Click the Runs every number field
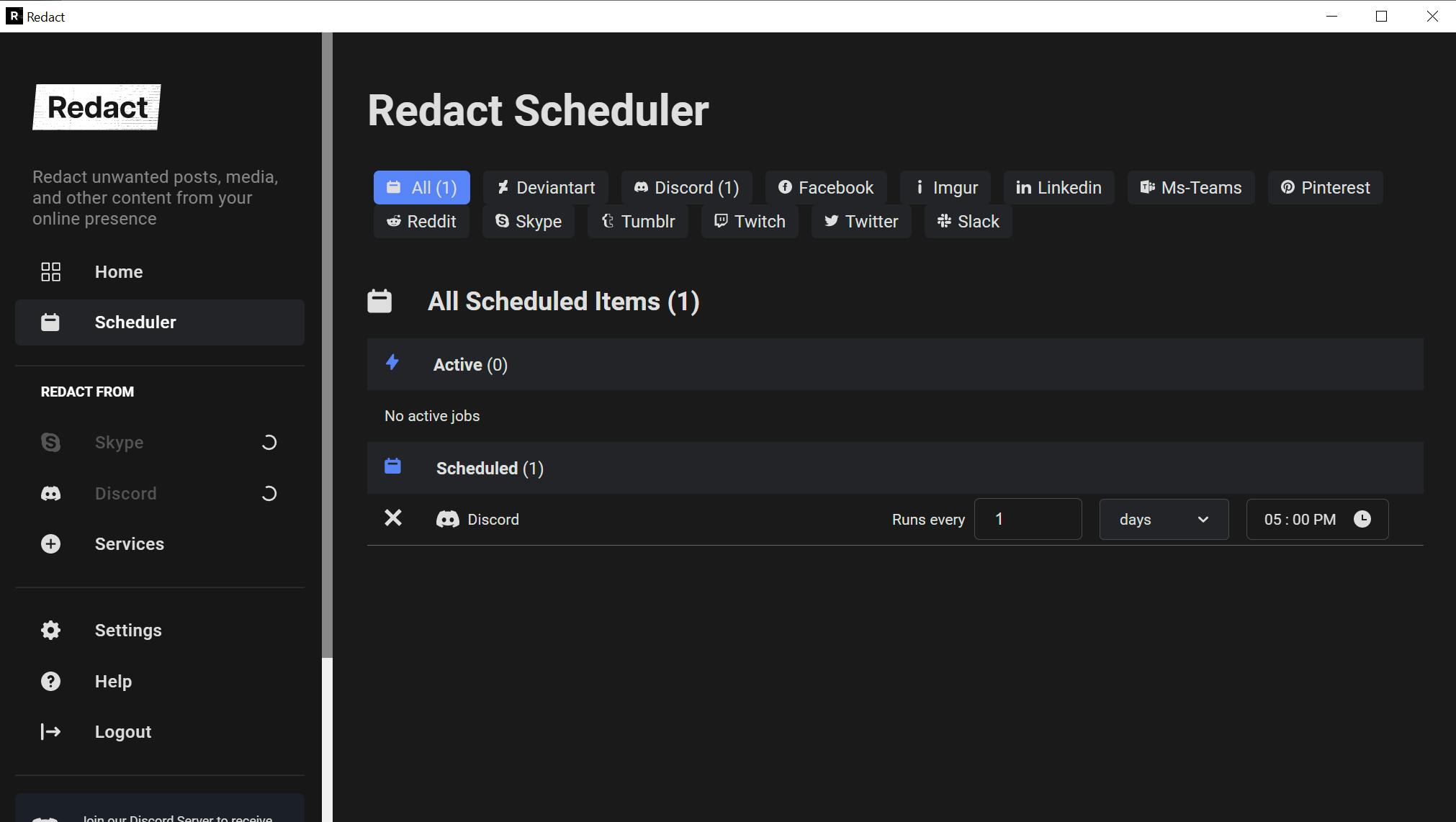Screen dimensions: 1456x822 (x=1028, y=519)
